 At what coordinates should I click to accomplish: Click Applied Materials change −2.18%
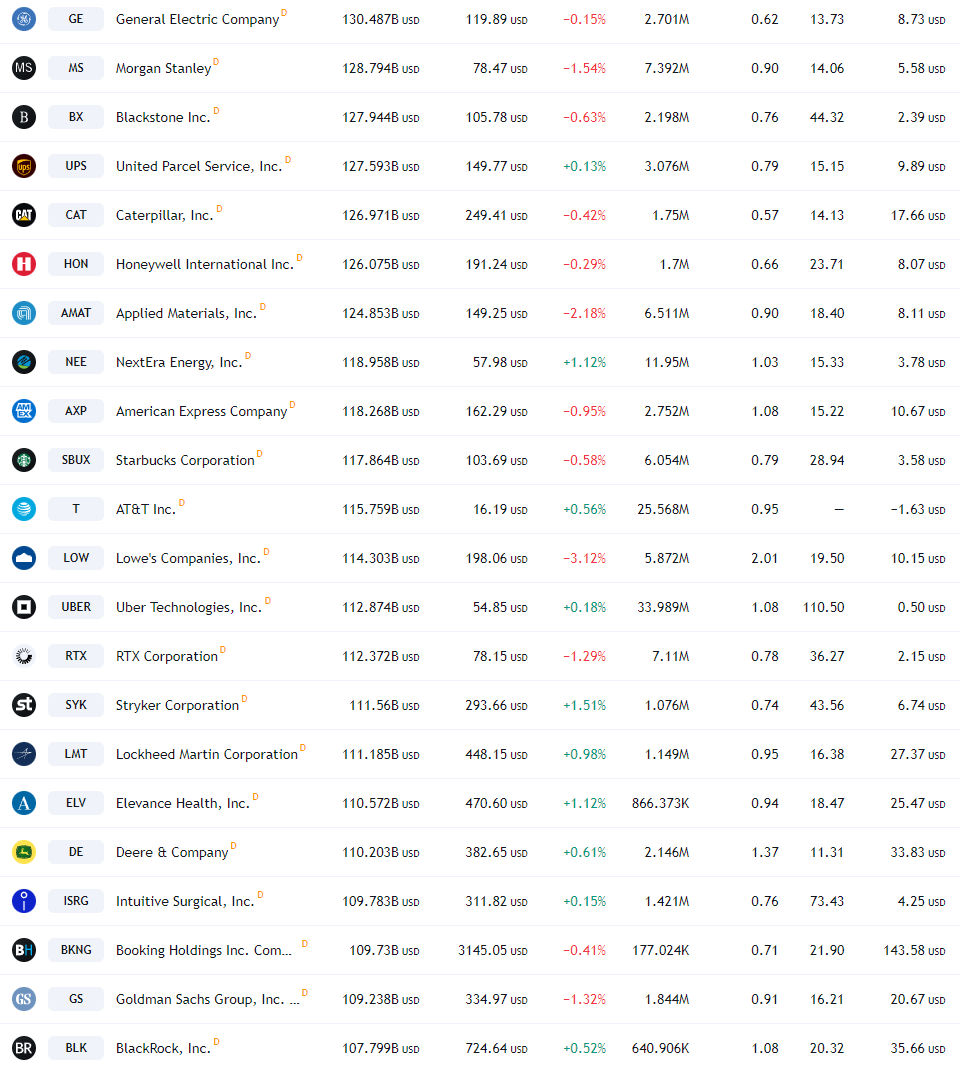point(584,314)
